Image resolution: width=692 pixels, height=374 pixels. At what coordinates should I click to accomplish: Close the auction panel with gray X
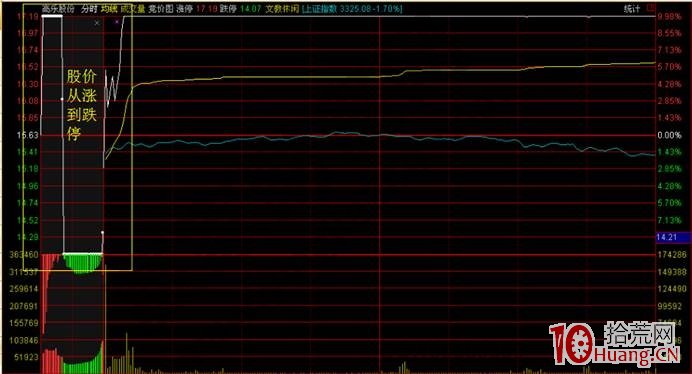point(97,23)
